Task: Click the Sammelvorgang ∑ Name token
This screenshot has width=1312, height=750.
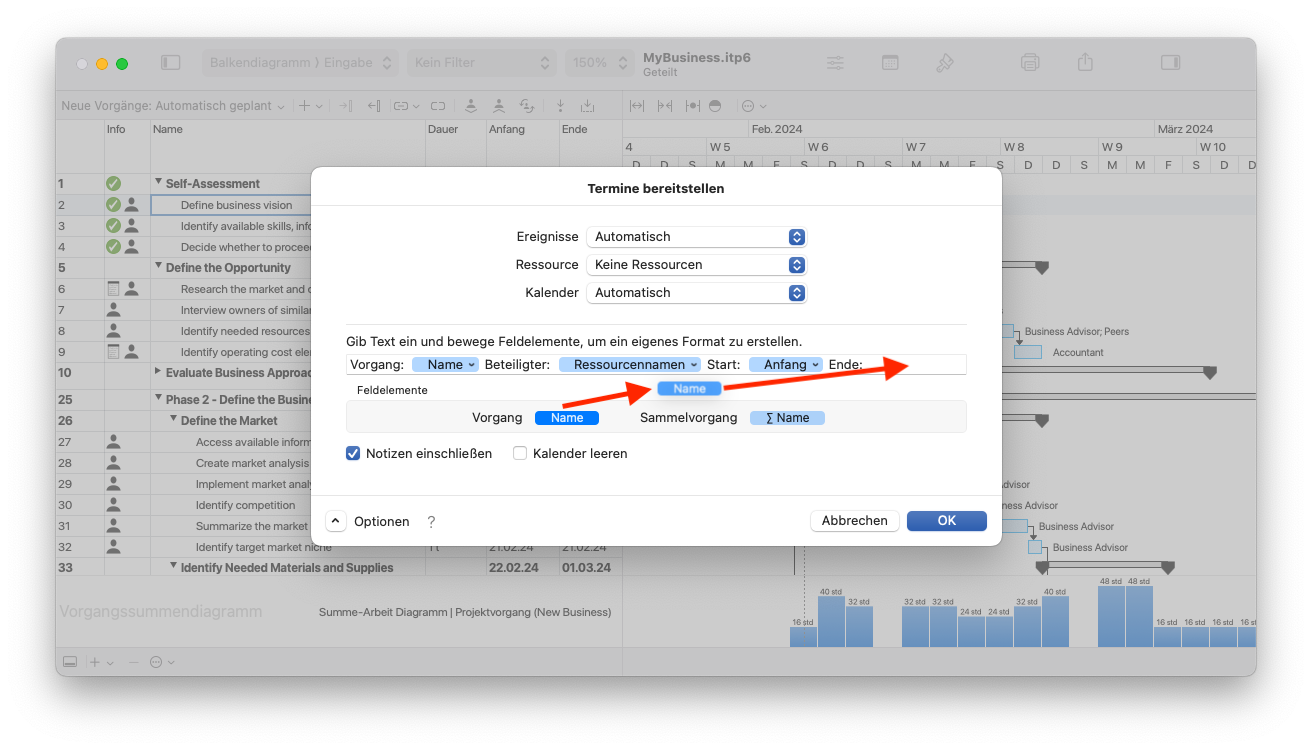Action: pyautogui.click(x=787, y=418)
